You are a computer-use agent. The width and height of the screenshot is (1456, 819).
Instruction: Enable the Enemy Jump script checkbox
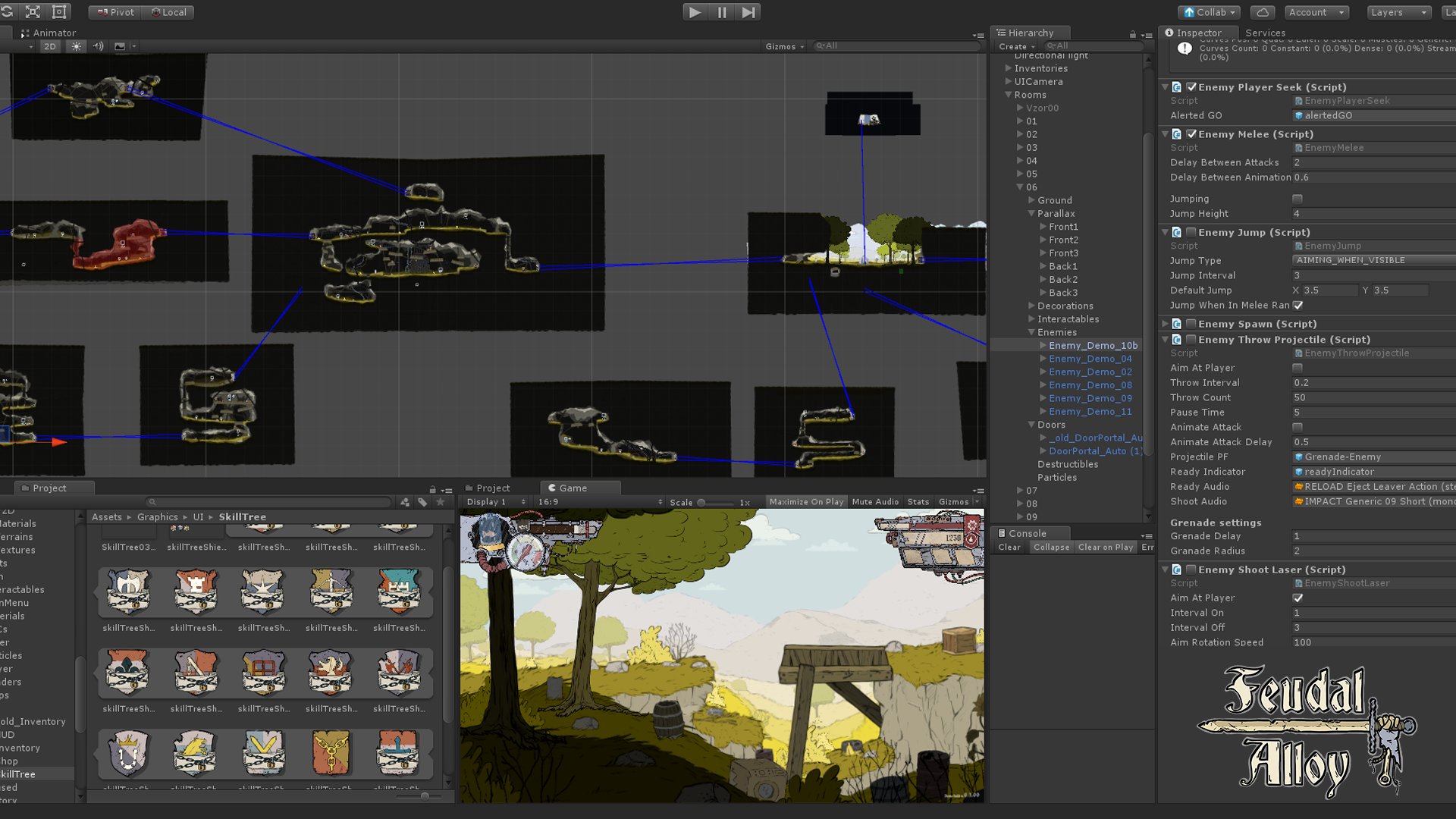pos(1191,232)
